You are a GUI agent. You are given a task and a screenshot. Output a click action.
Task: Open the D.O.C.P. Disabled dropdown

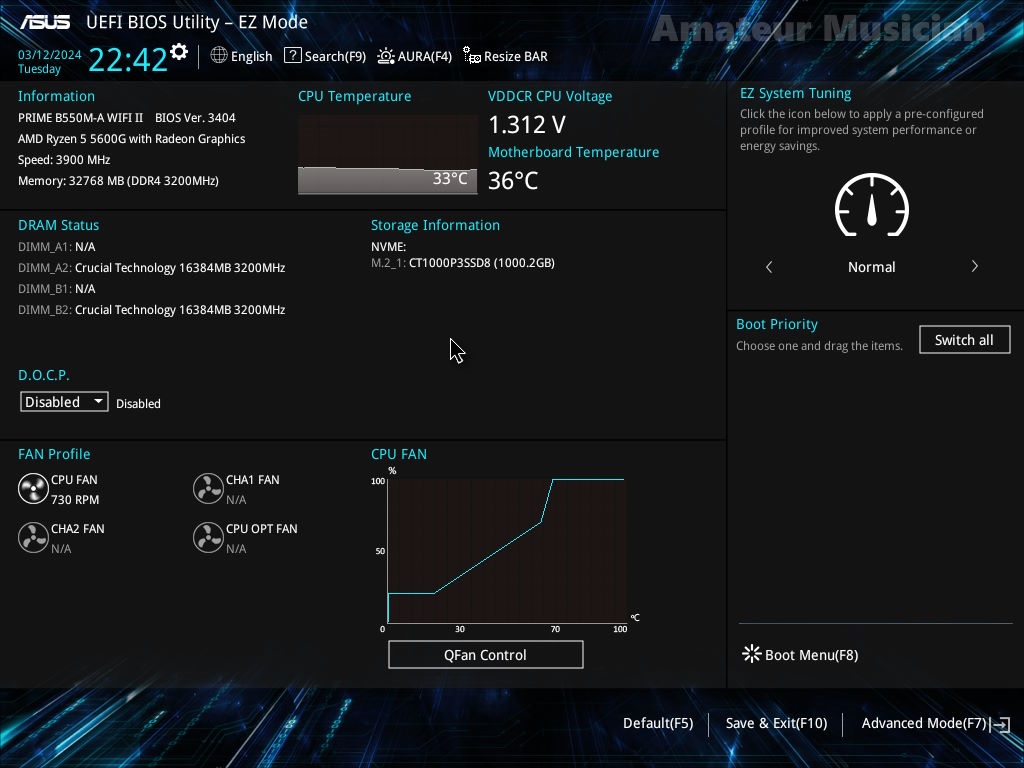click(64, 401)
